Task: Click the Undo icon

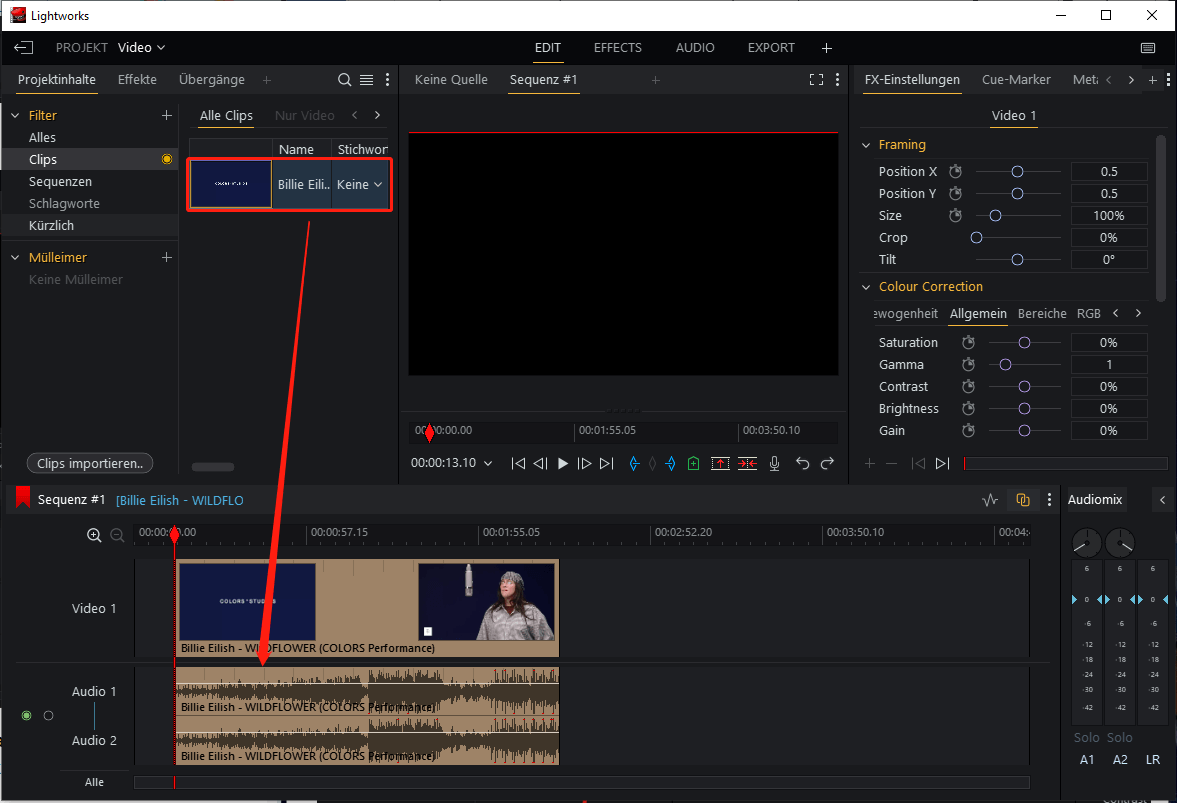Action: click(801, 463)
